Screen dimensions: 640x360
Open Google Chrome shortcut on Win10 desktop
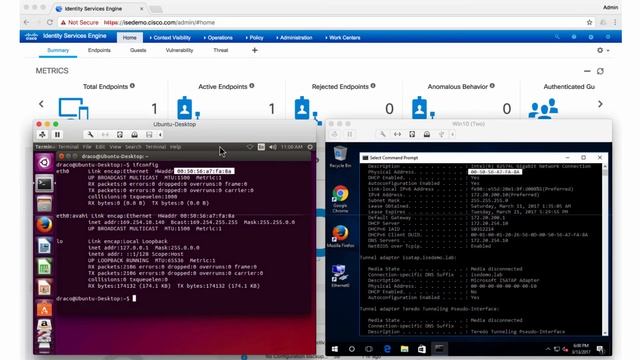(340, 199)
